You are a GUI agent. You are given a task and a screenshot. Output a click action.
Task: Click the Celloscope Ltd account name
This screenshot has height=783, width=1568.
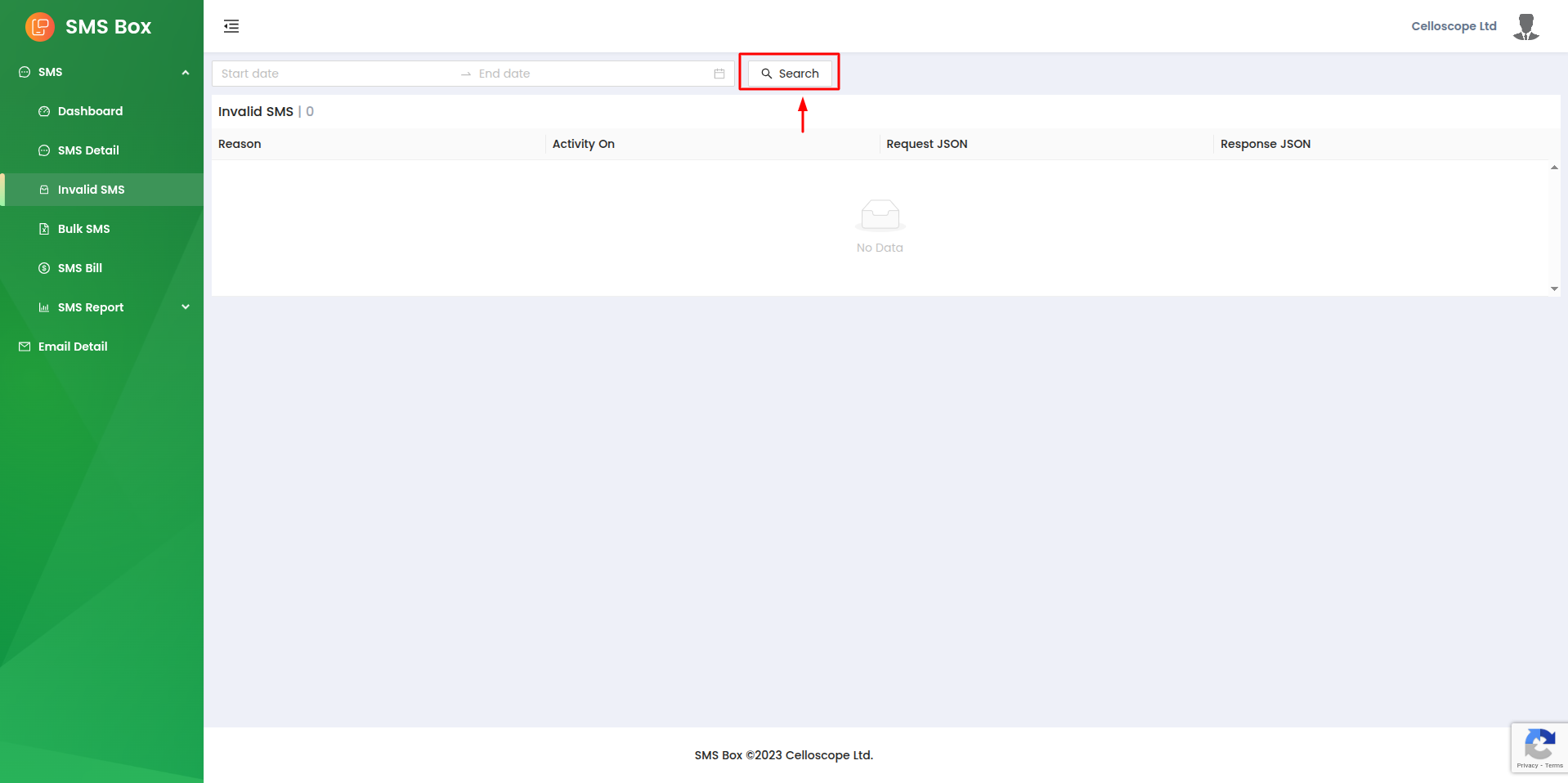click(1454, 26)
